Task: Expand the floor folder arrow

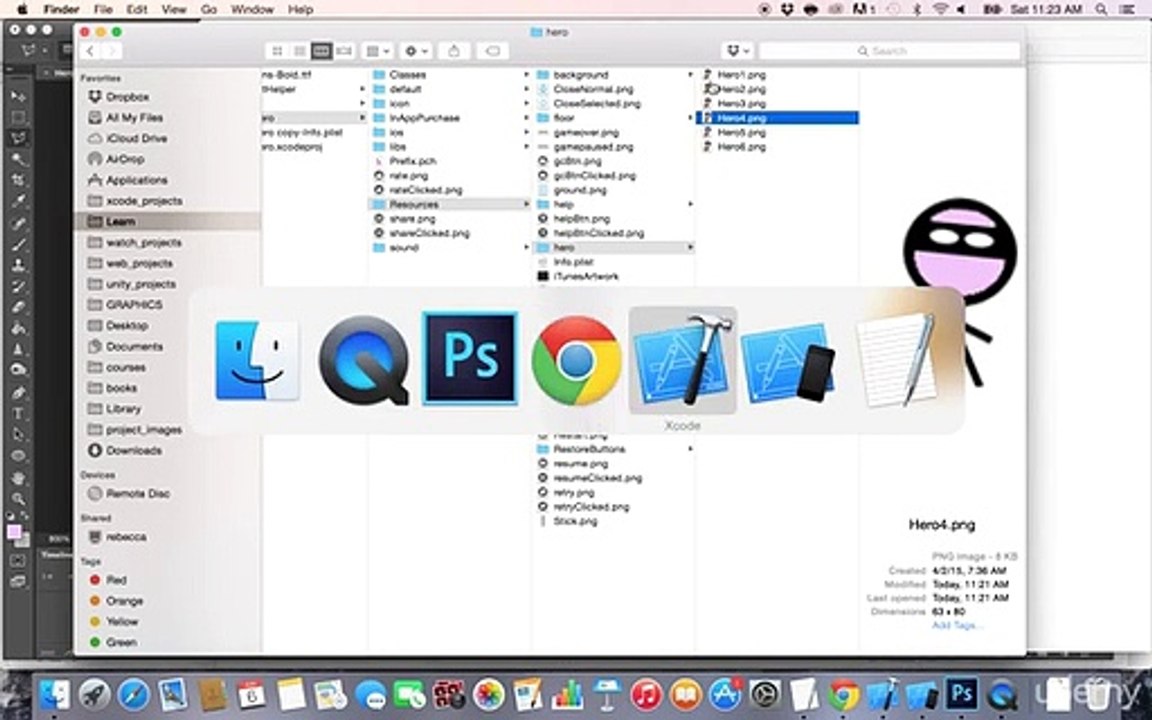Action: (690, 118)
